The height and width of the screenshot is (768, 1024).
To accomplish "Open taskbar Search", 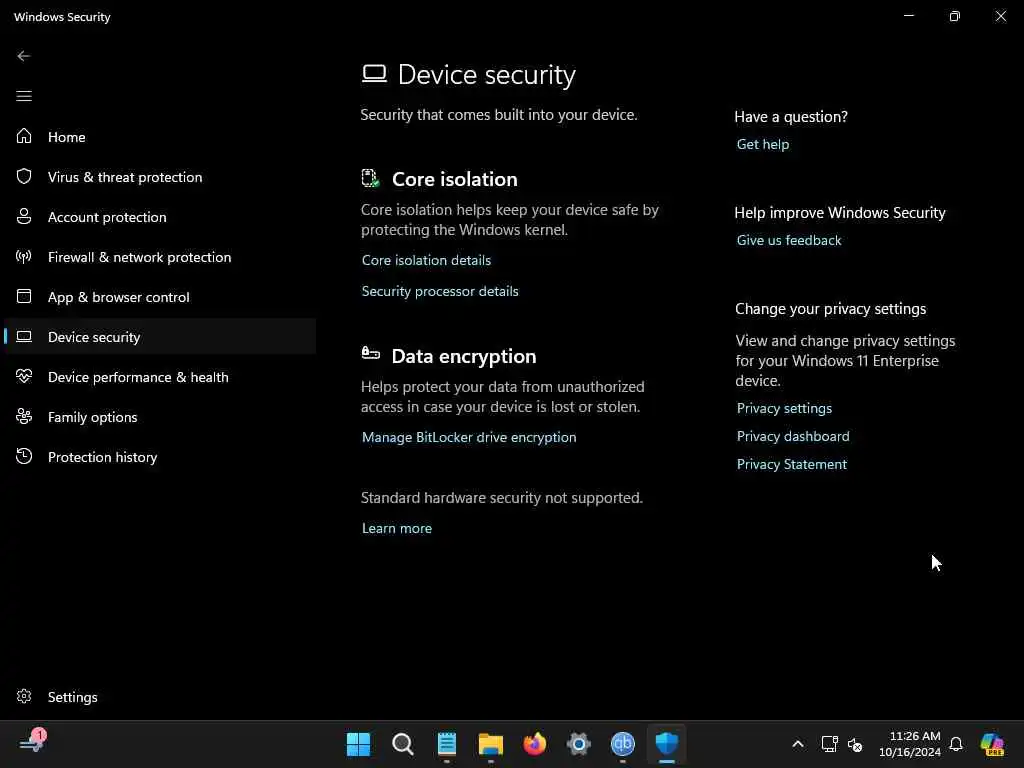I will 402,744.
